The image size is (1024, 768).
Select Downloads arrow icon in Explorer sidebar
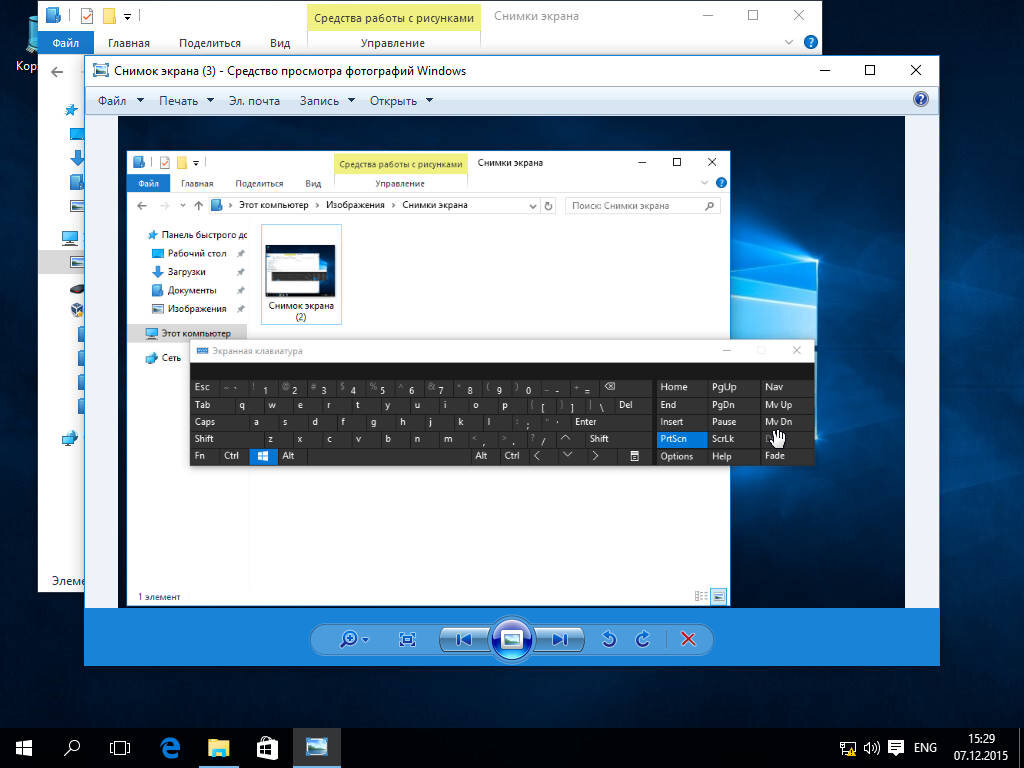click(x=76, y=158)
